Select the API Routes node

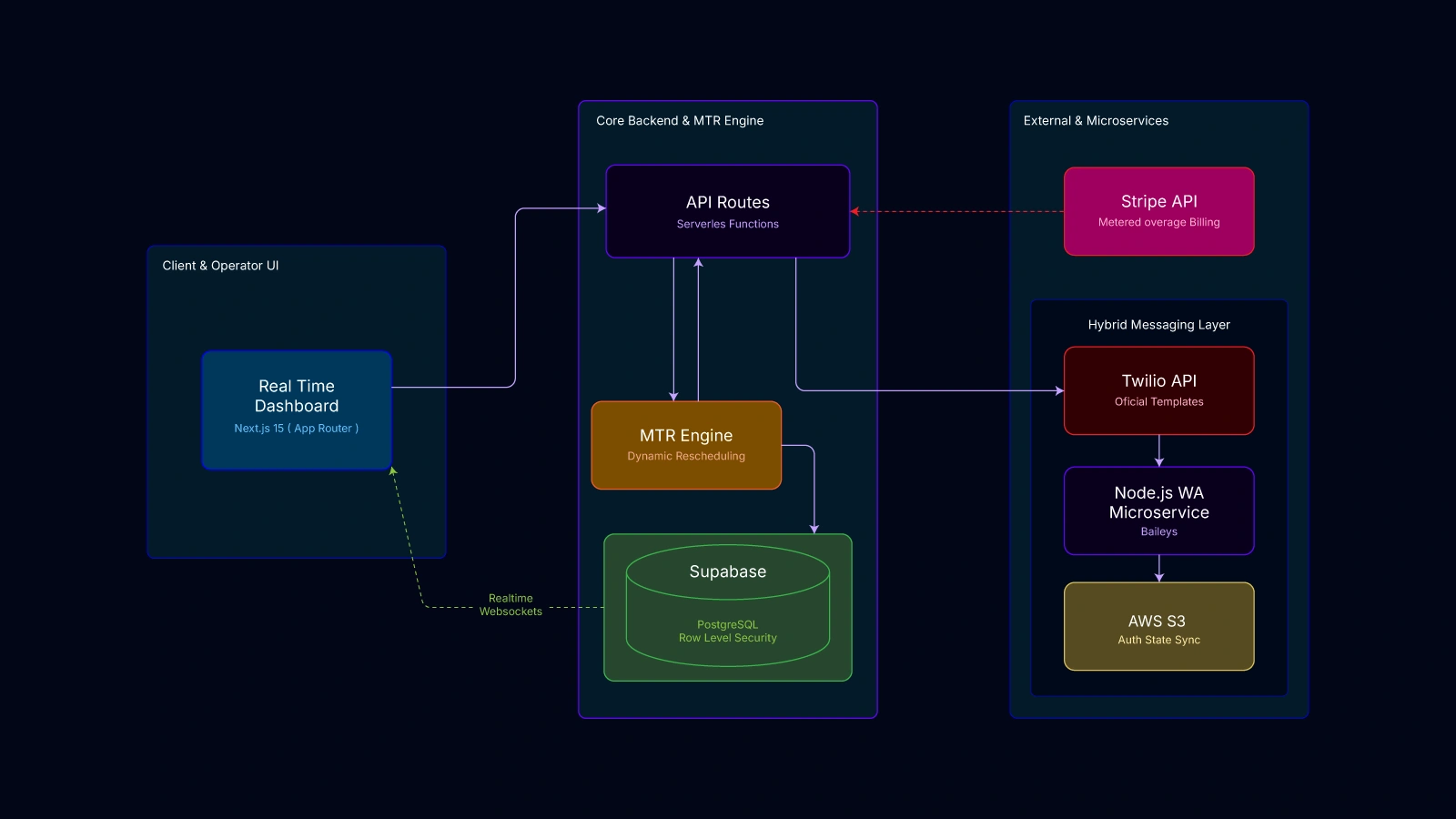(728, 211)
